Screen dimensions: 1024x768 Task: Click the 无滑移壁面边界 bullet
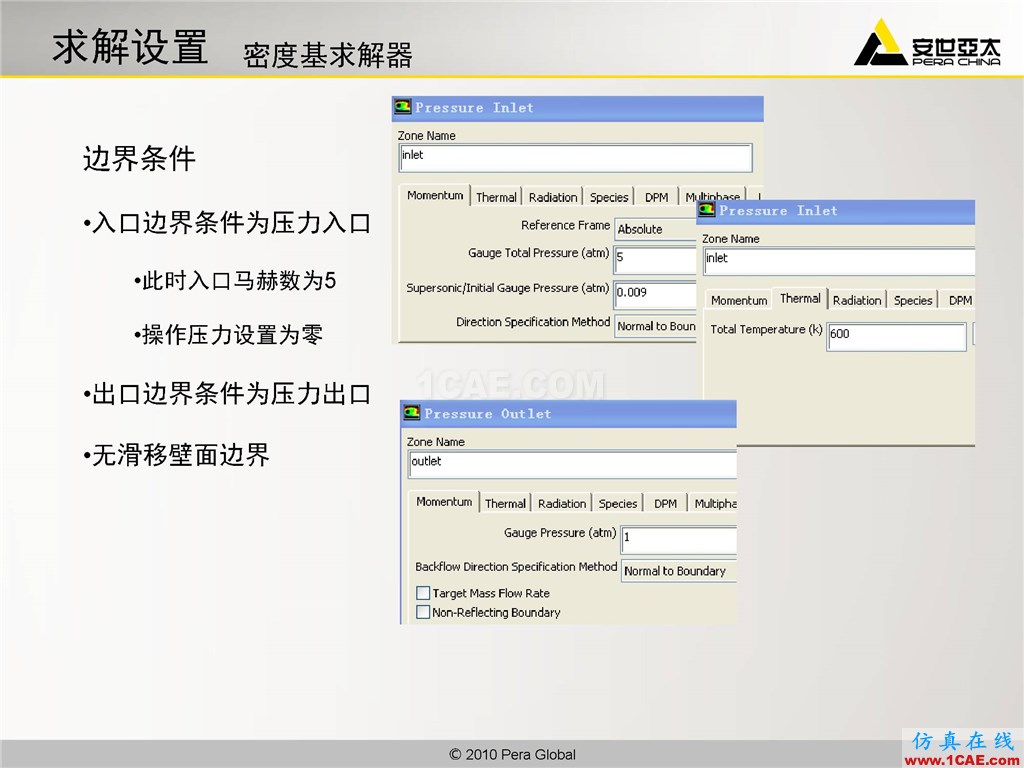point(176,455)
